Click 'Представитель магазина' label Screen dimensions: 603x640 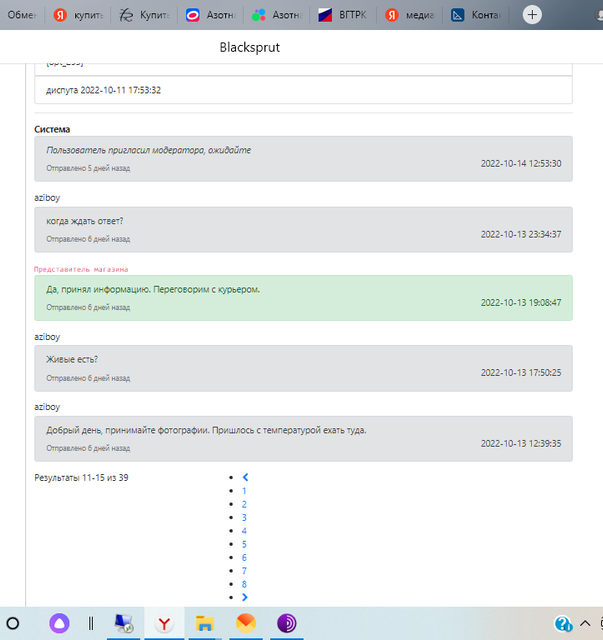click(81, 269)
